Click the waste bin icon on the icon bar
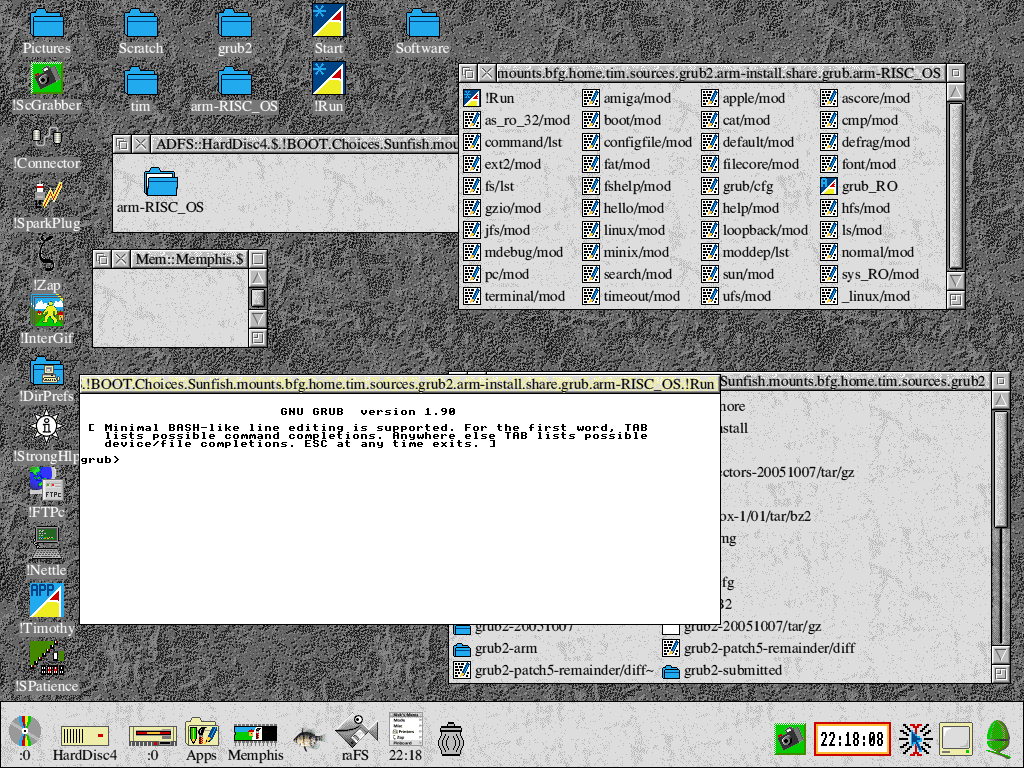Image resolution: width=1024 pixels, height=768 pixels. [451, 739]
